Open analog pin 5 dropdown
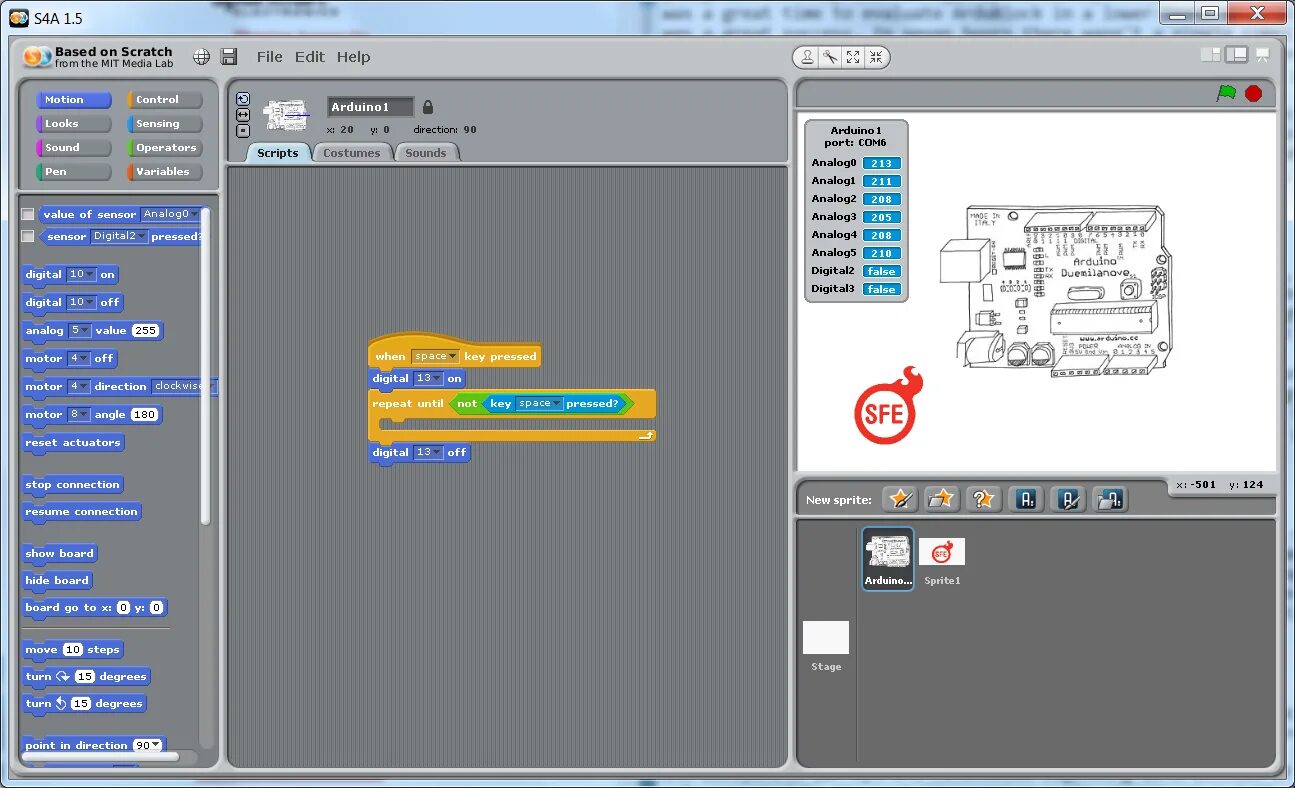1295x788 pixels. 79,330
